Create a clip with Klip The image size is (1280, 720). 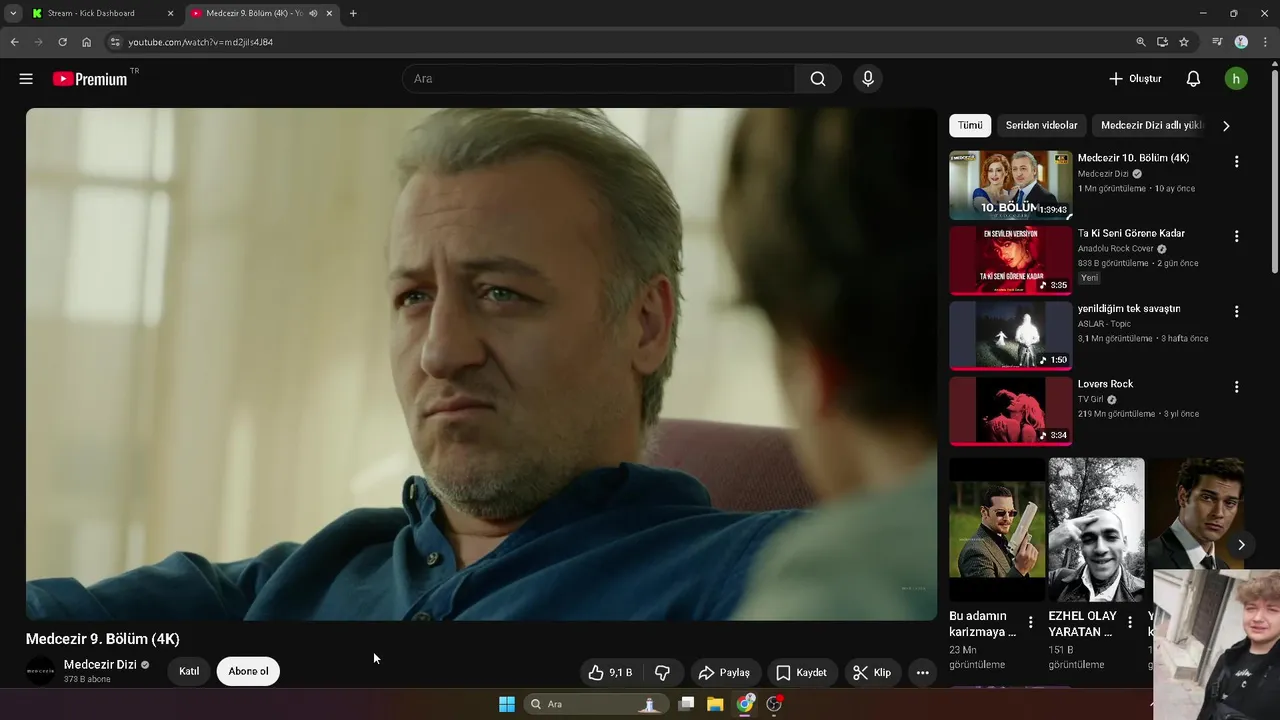coord(872,672)
